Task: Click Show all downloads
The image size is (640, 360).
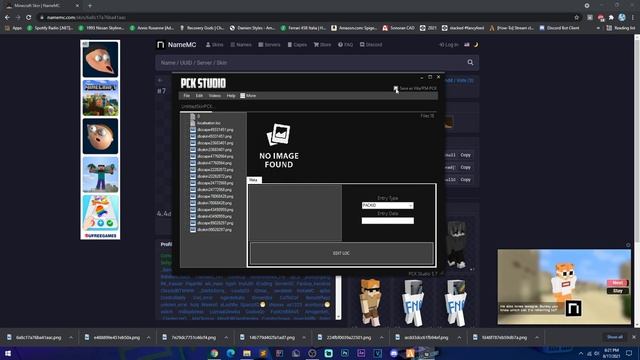Action: click(615, 337)
